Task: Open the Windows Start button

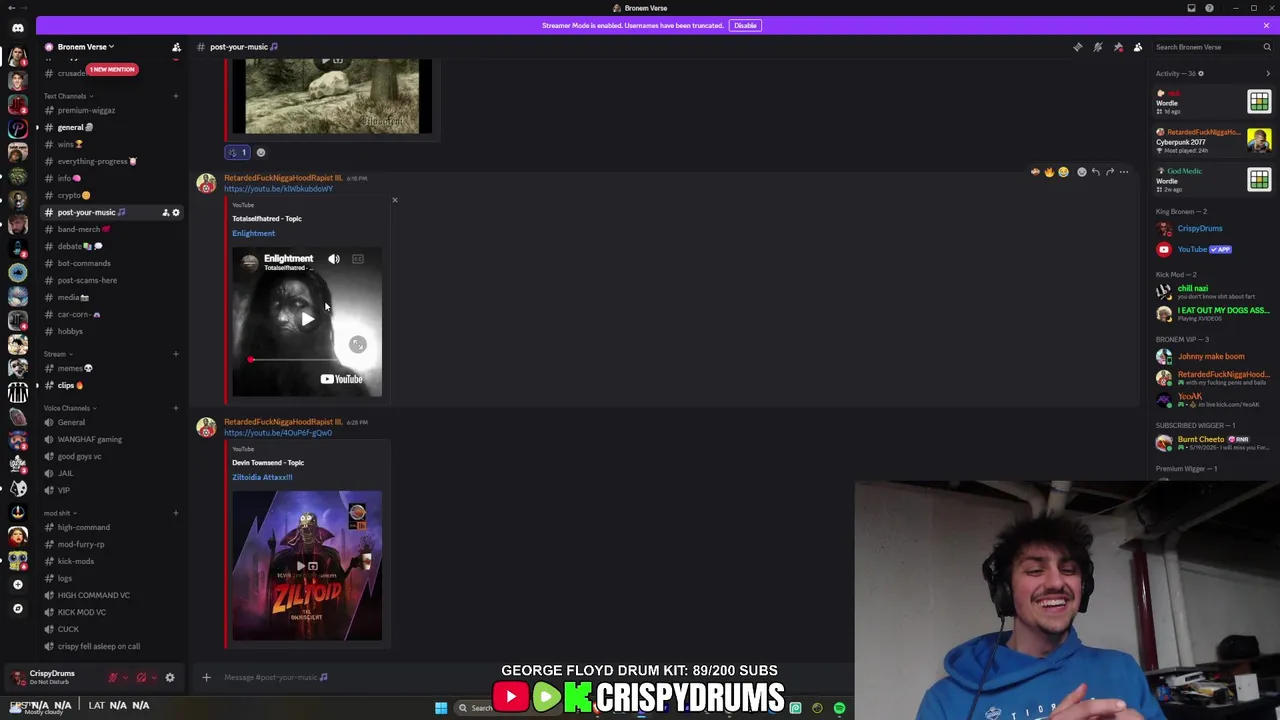Action: (x=441, y=708)
